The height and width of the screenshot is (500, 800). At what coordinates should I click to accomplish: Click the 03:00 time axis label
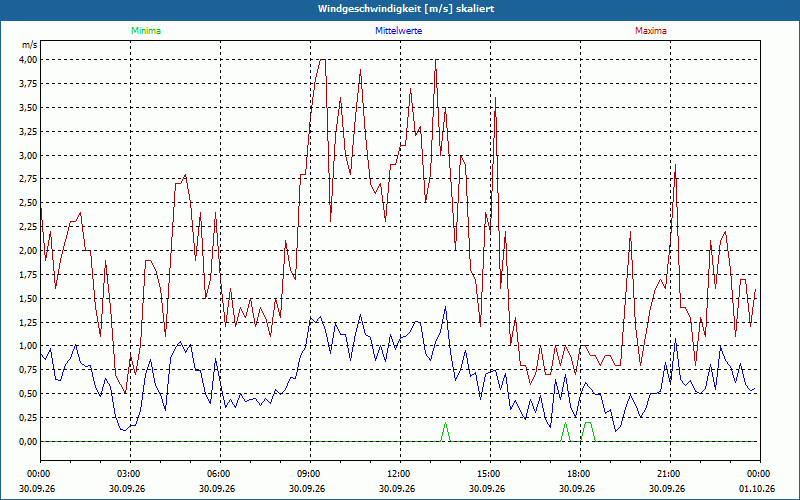tap(127, 474)
